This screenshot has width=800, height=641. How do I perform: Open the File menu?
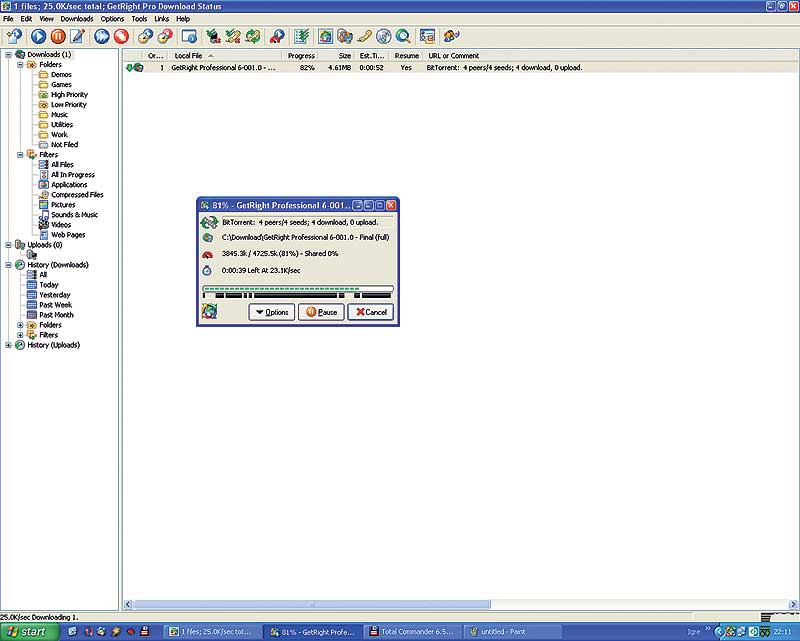[8, 19]
